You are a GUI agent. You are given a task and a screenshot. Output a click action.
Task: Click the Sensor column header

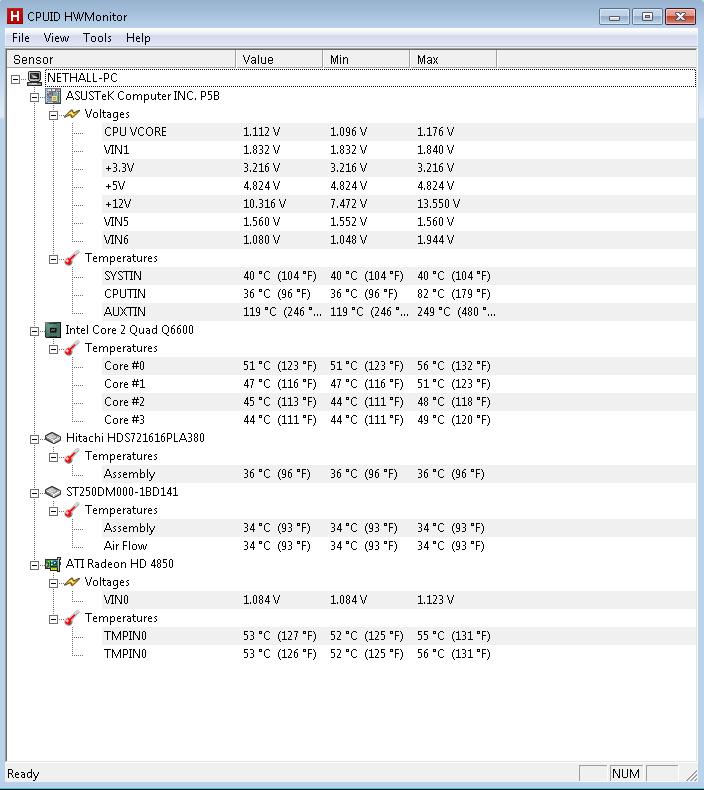click(121, 59)
